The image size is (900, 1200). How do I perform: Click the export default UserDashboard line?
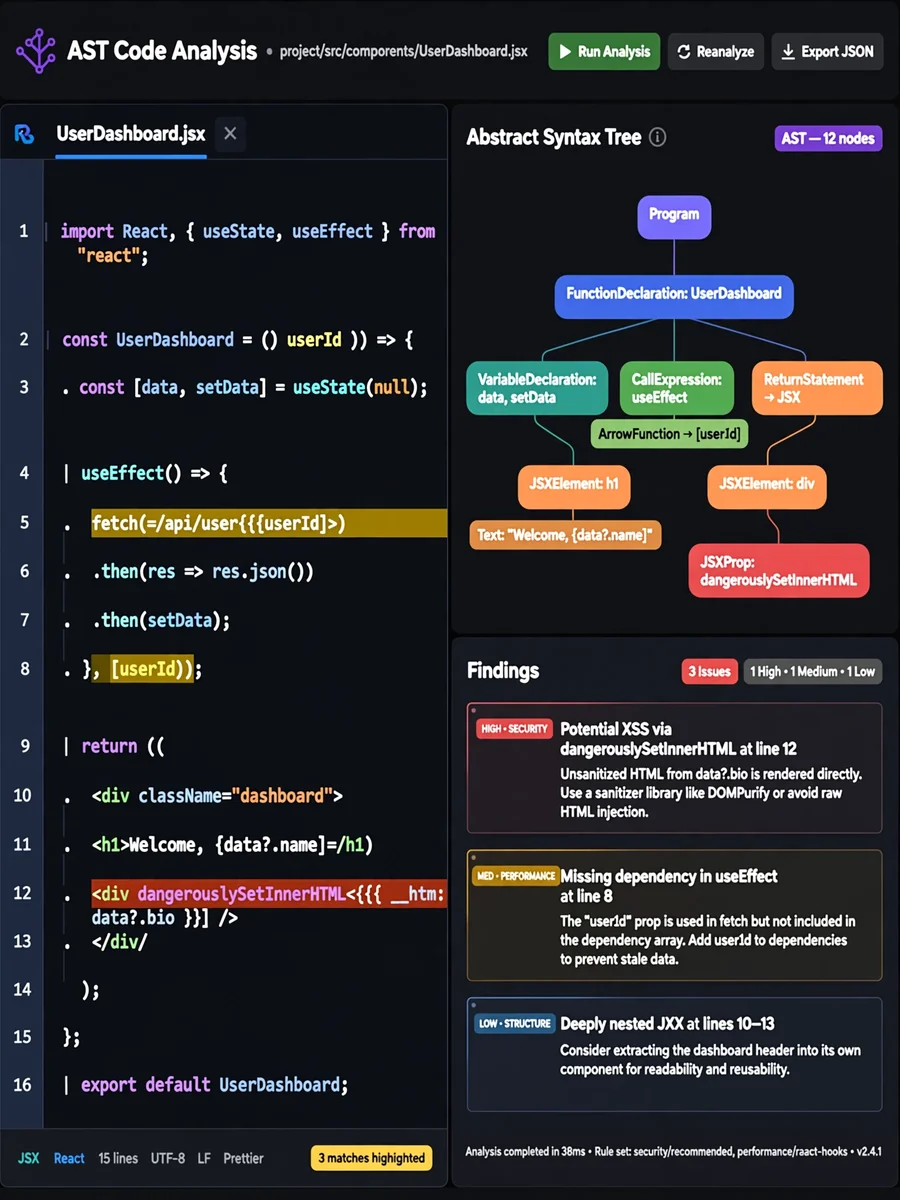pyautogui.click(x=214, y=1085)
